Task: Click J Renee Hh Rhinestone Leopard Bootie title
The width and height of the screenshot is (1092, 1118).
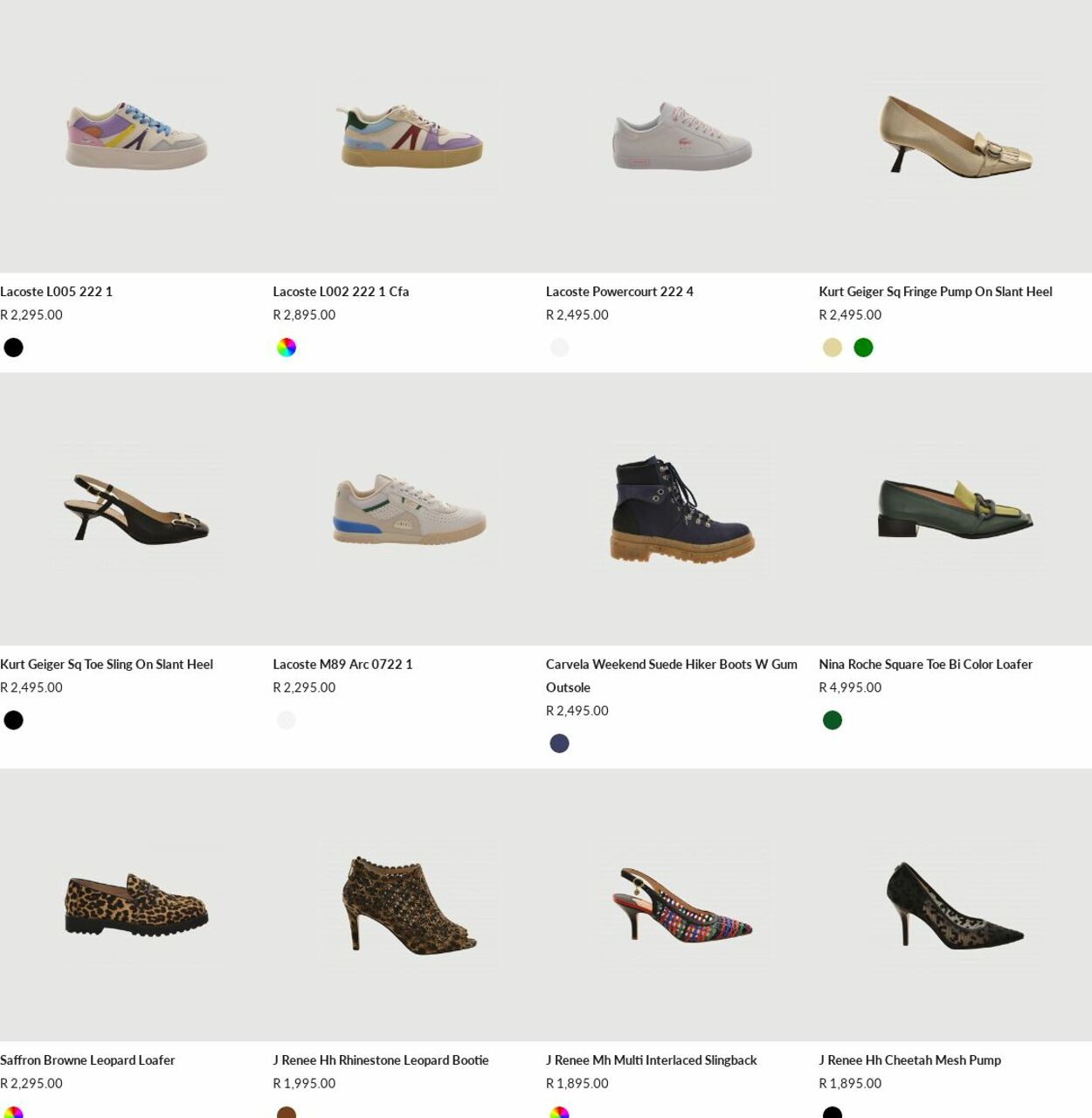Action: point(381,1060)
